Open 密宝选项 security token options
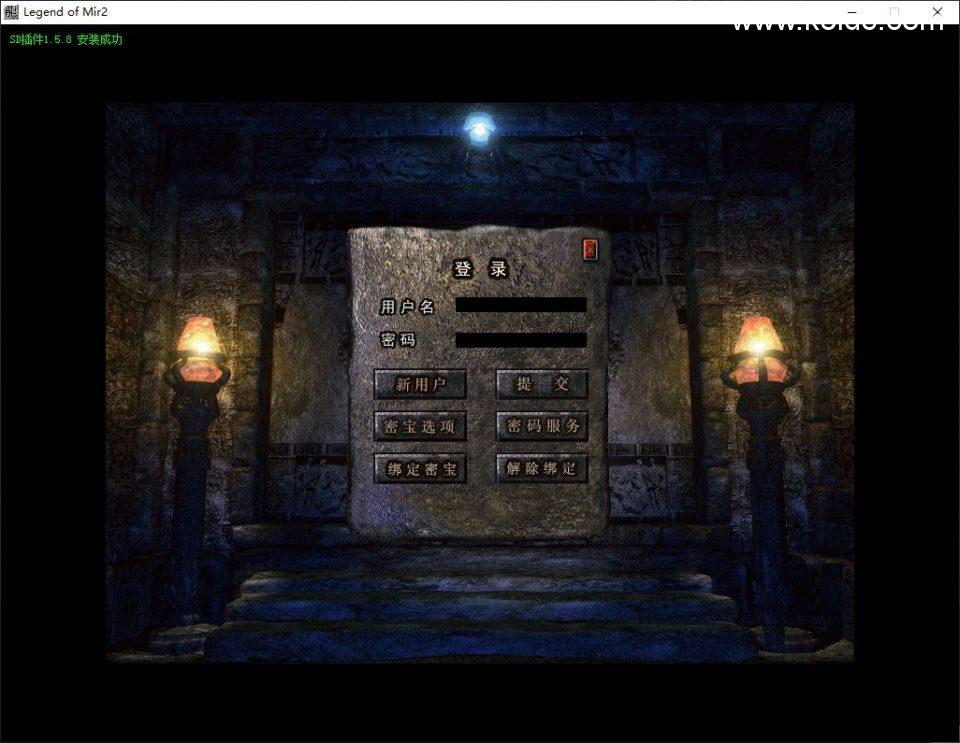The width and height of the screenshot is (960, 743). [x=420, y=427]
